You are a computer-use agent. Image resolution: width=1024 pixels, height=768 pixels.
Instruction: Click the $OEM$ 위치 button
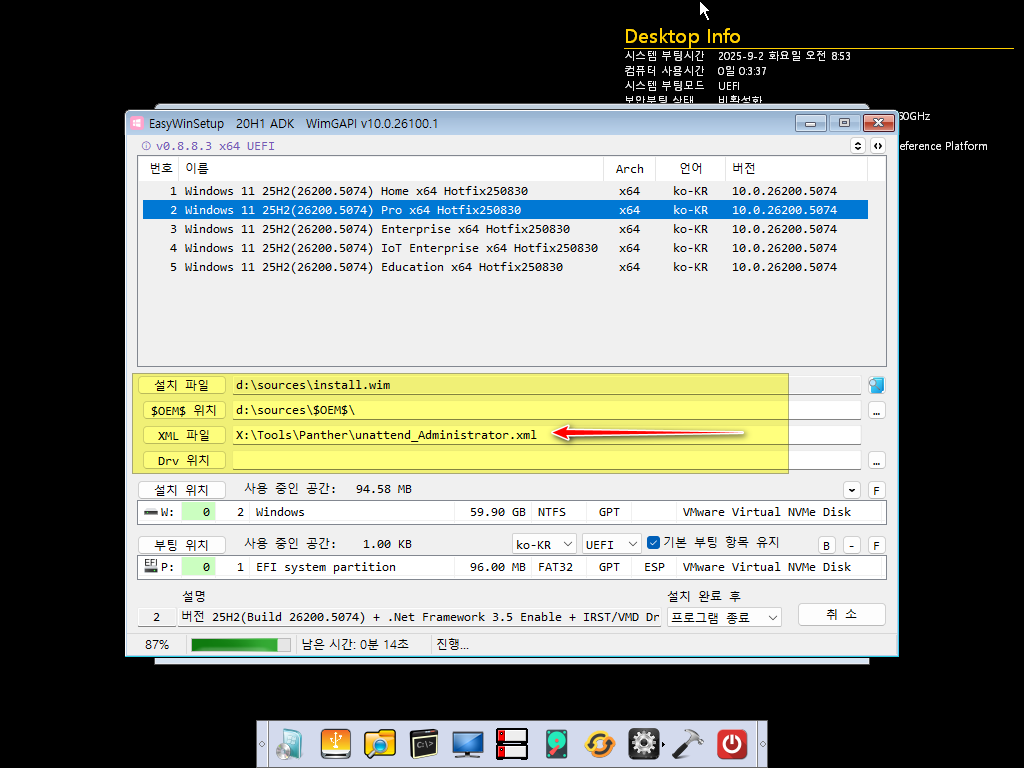coord(184,410)
